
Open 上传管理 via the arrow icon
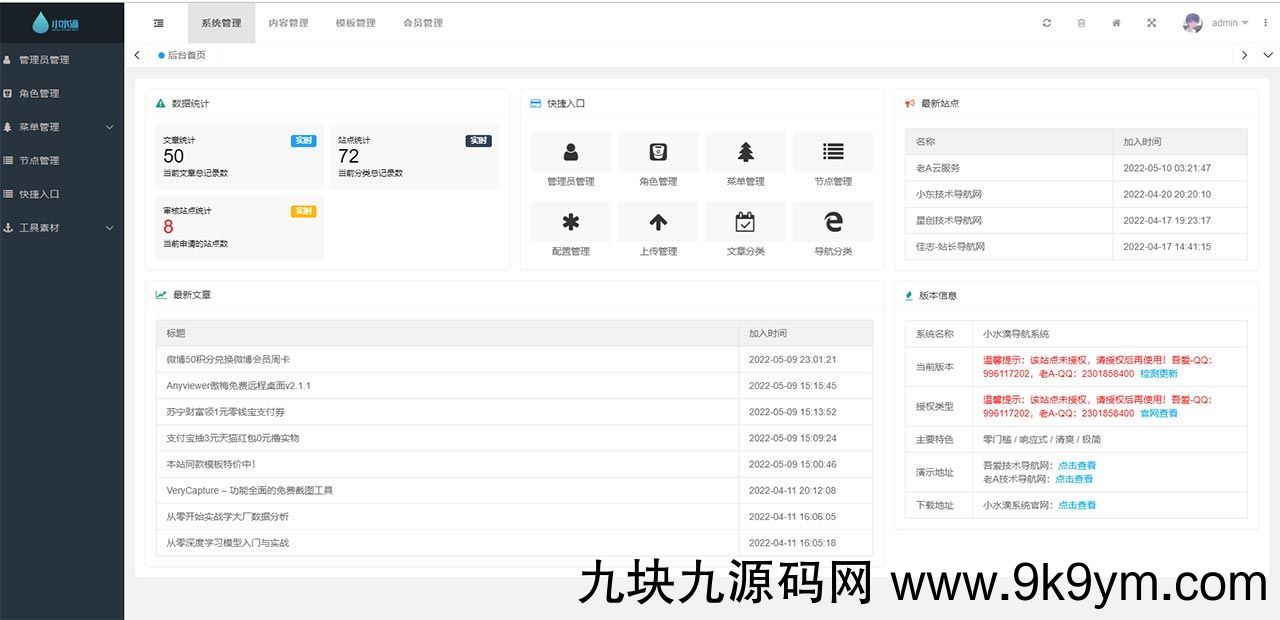pyautogui.click(x=658, y=222)
